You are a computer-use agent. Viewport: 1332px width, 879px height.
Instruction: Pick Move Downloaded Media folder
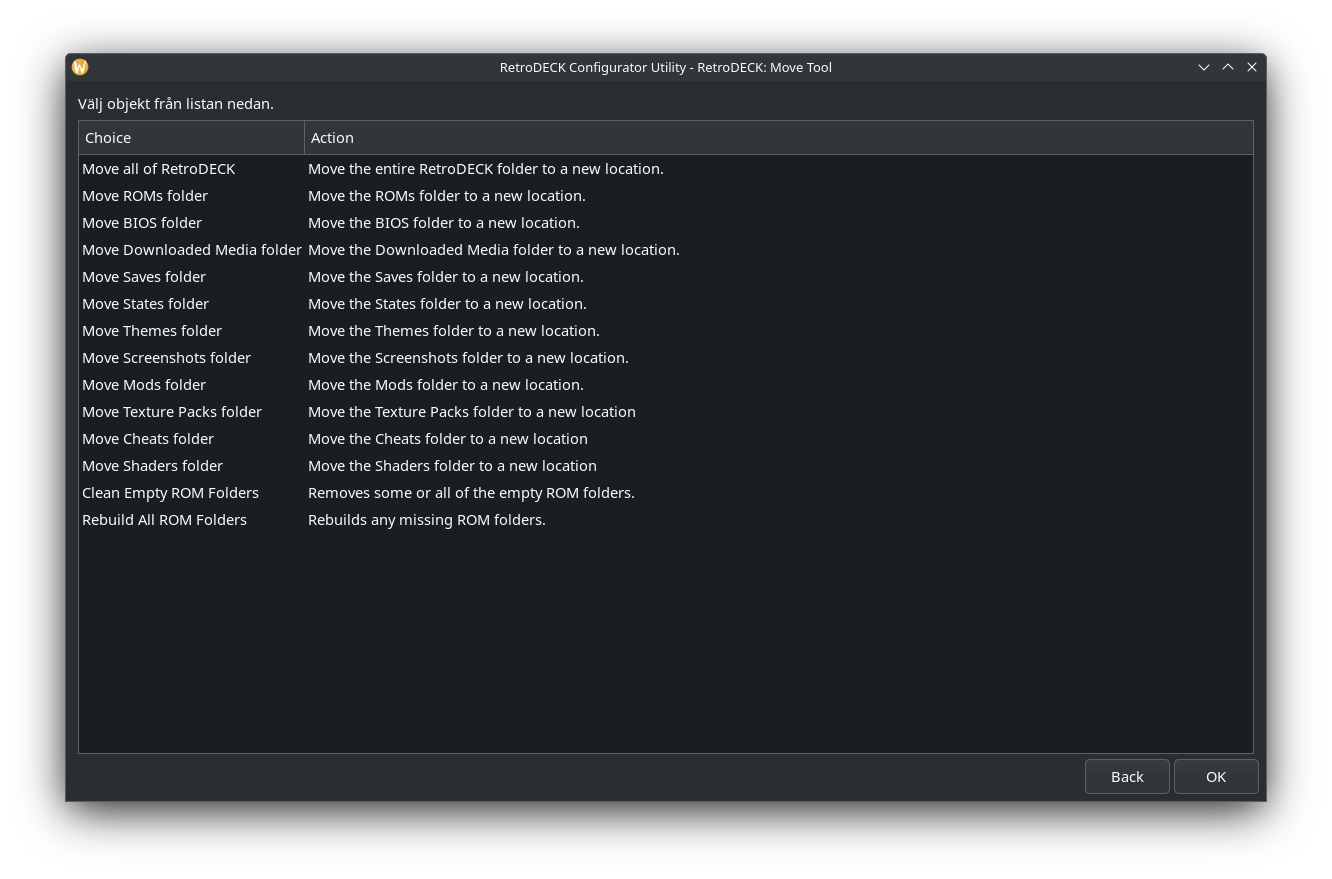coord(191,250)
